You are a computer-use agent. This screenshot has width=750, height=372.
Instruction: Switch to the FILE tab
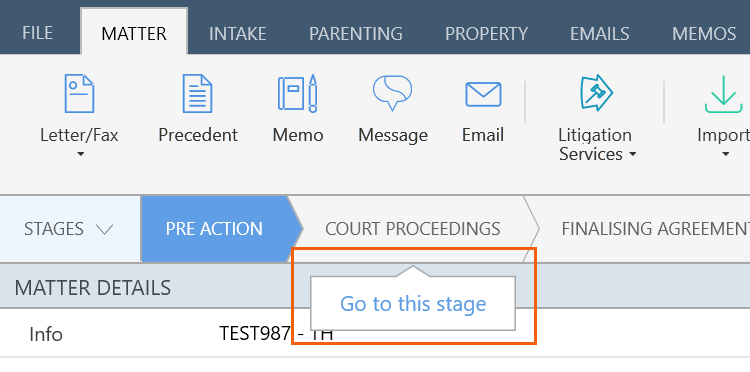[38, 33]
